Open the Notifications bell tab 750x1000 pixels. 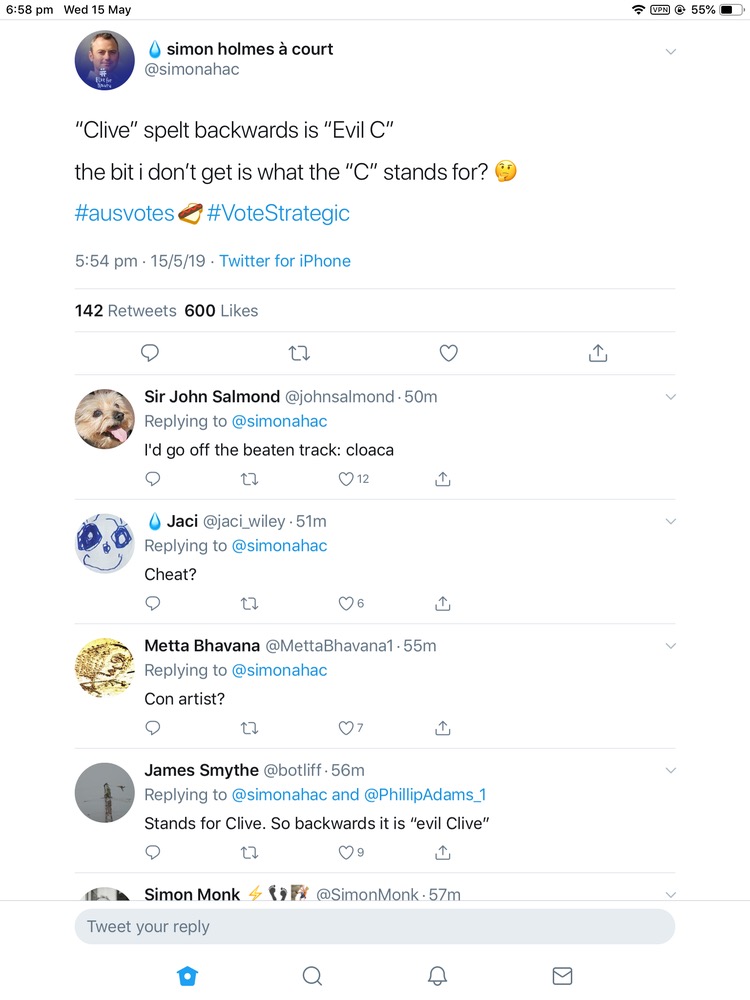pyautogui.click(x=437, y=975)
